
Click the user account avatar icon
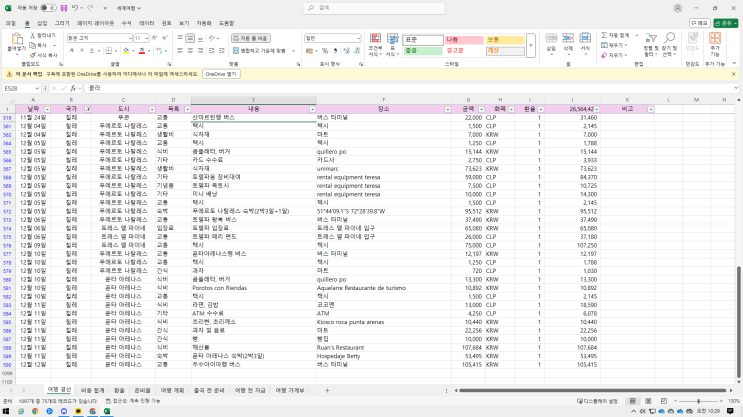(678, 8)
